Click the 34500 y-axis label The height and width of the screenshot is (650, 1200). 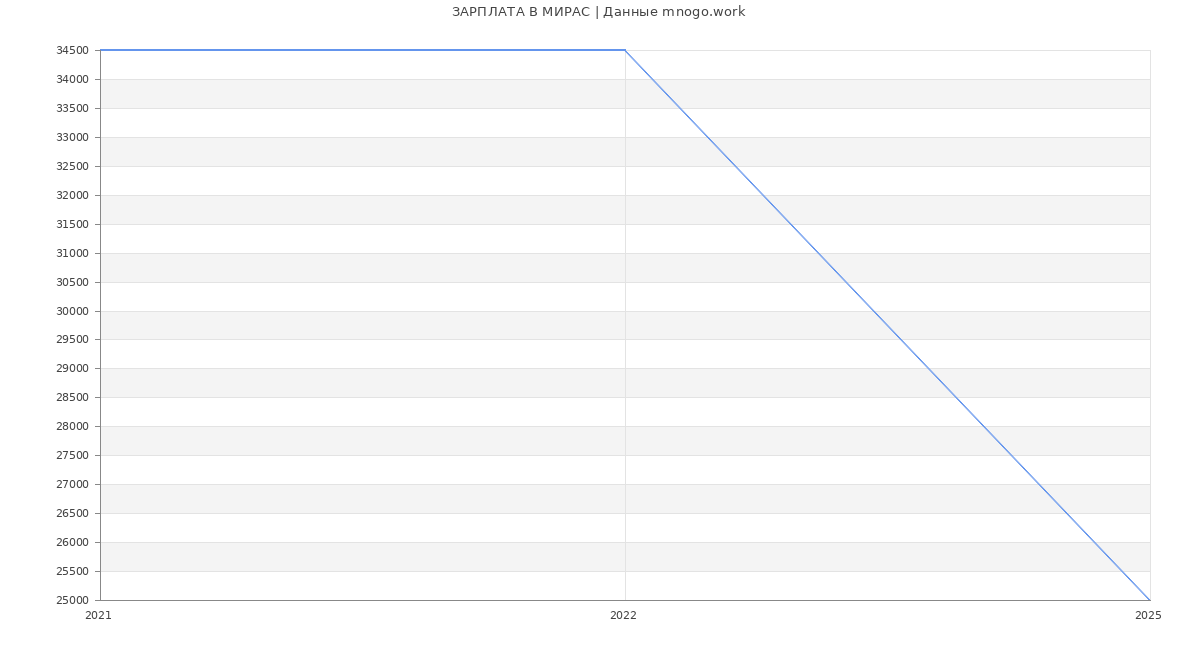point(72,50)
